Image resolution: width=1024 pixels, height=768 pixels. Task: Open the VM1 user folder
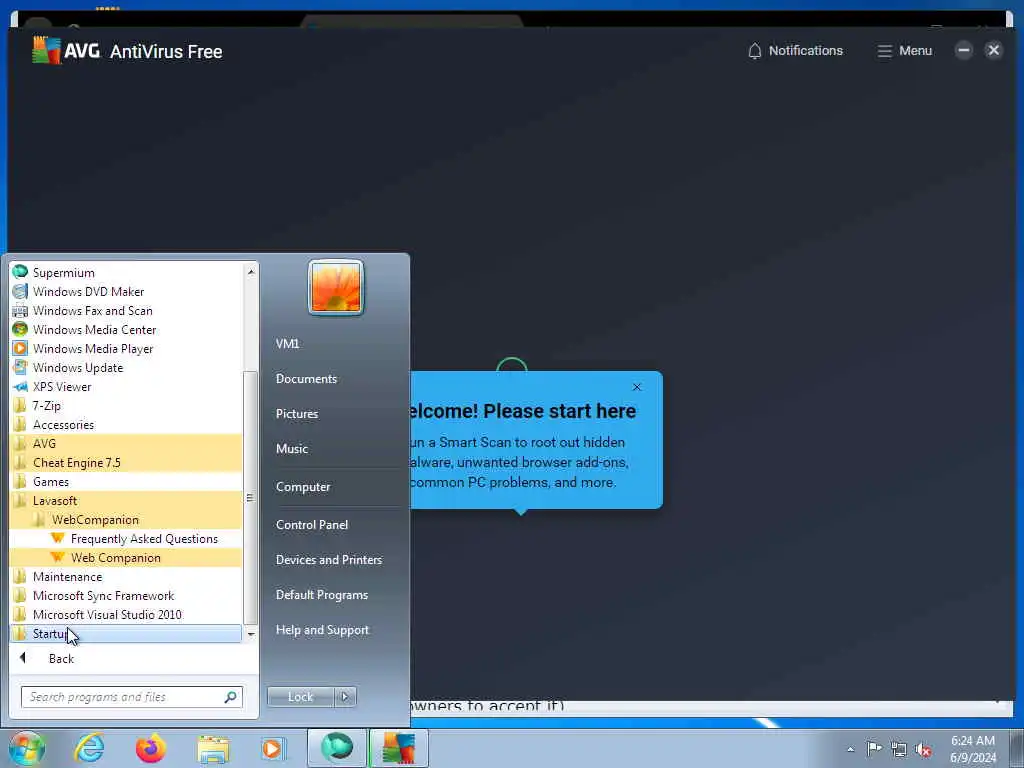[x=287, y=344]
